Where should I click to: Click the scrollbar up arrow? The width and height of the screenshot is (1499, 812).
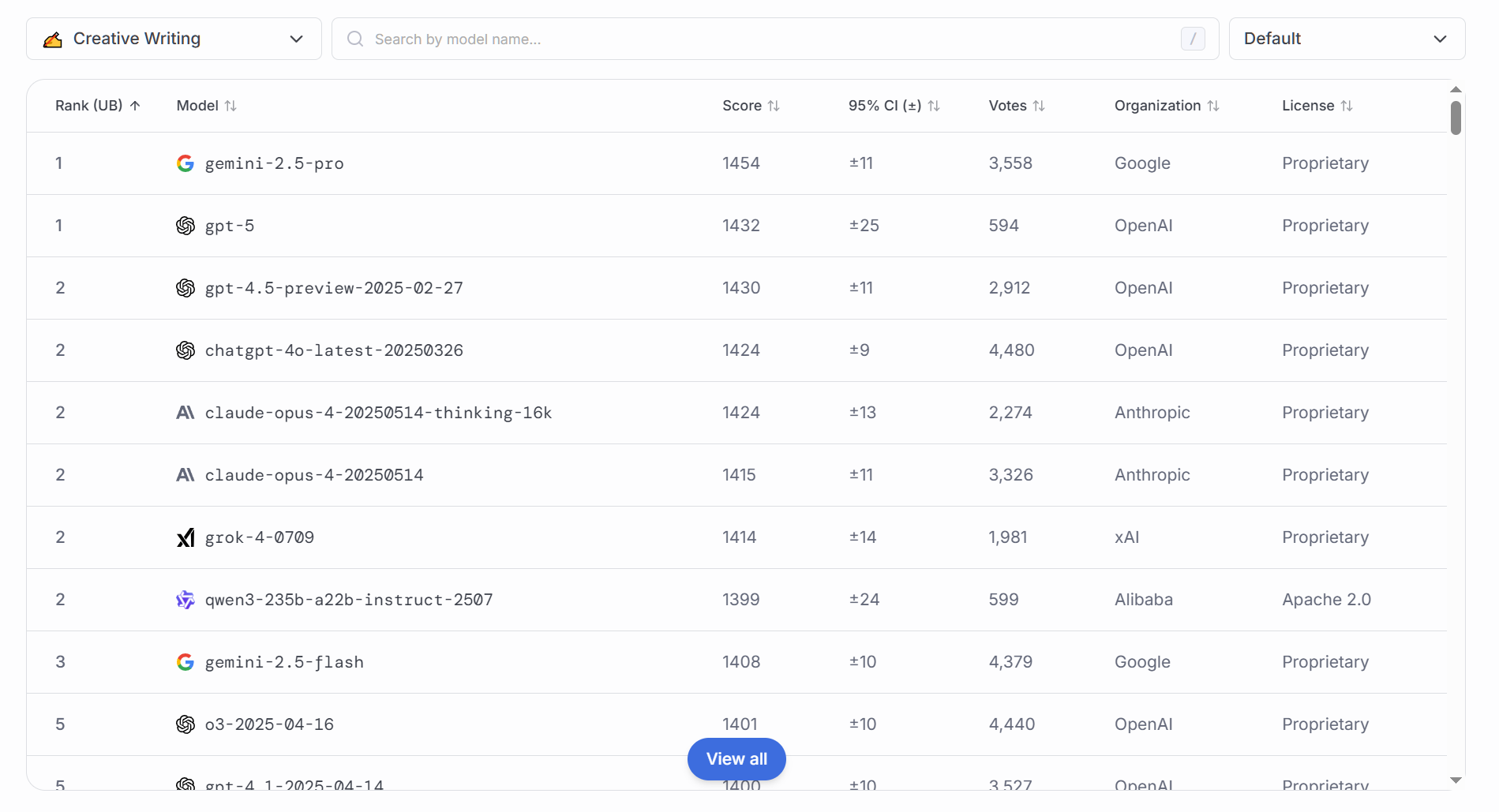coord(1456,90)
